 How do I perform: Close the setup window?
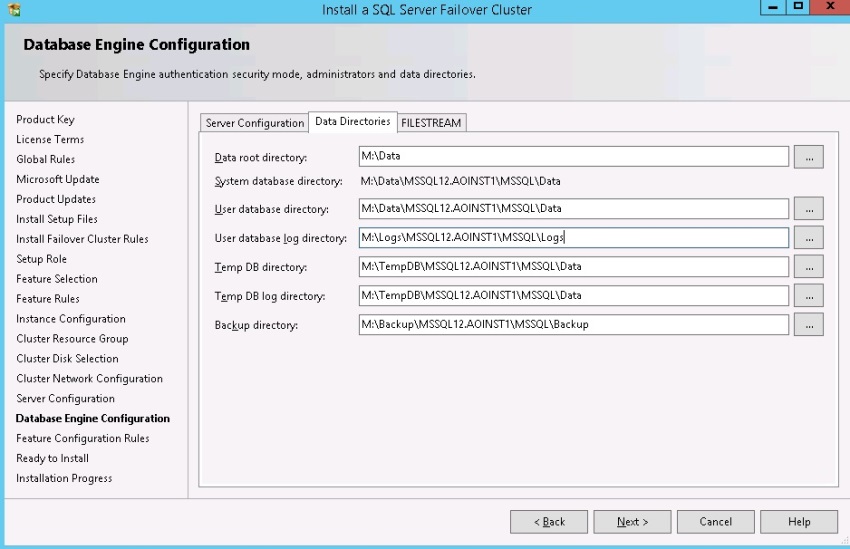[830, 7]
